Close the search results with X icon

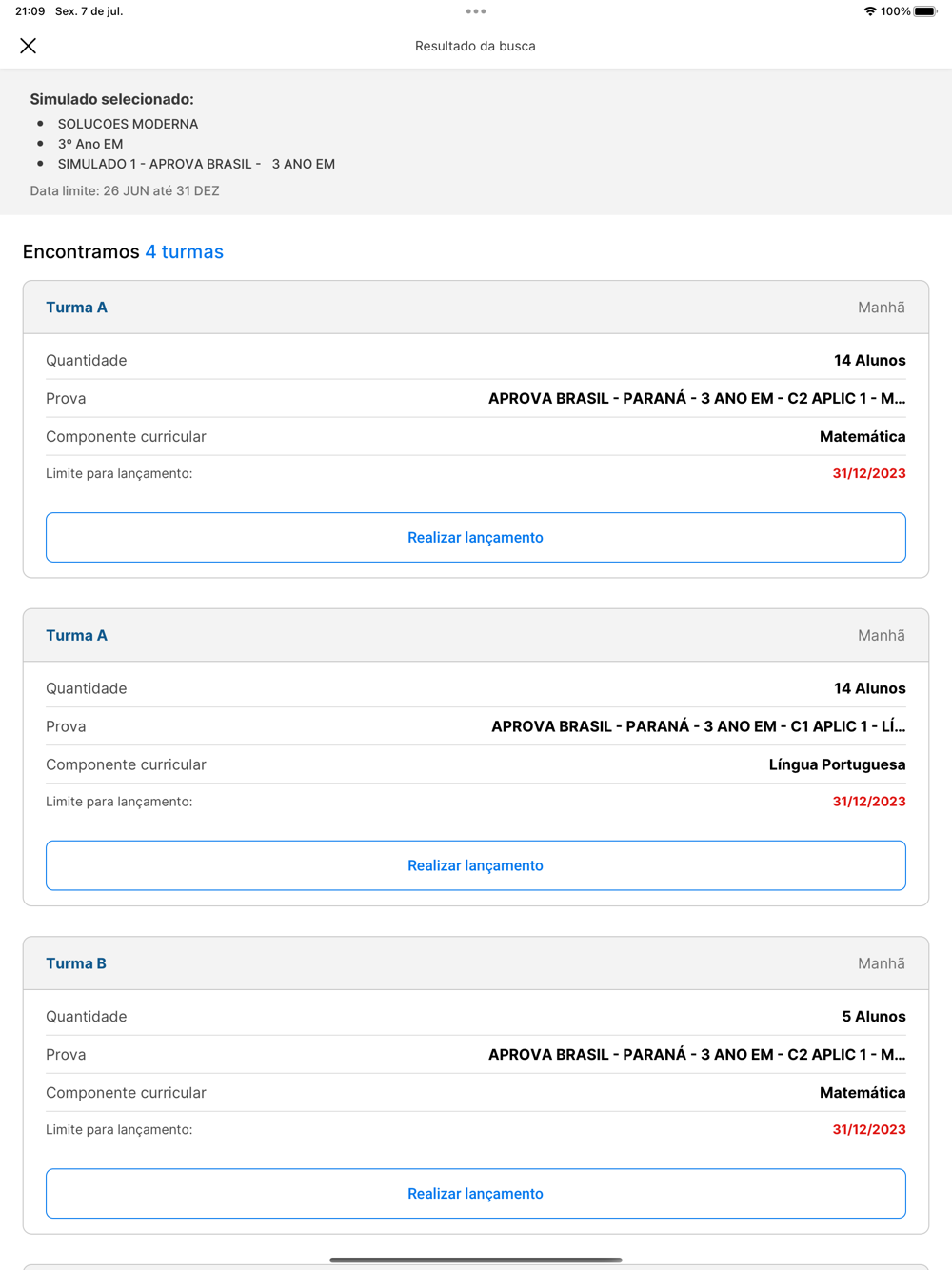click(x=29, y=46)
